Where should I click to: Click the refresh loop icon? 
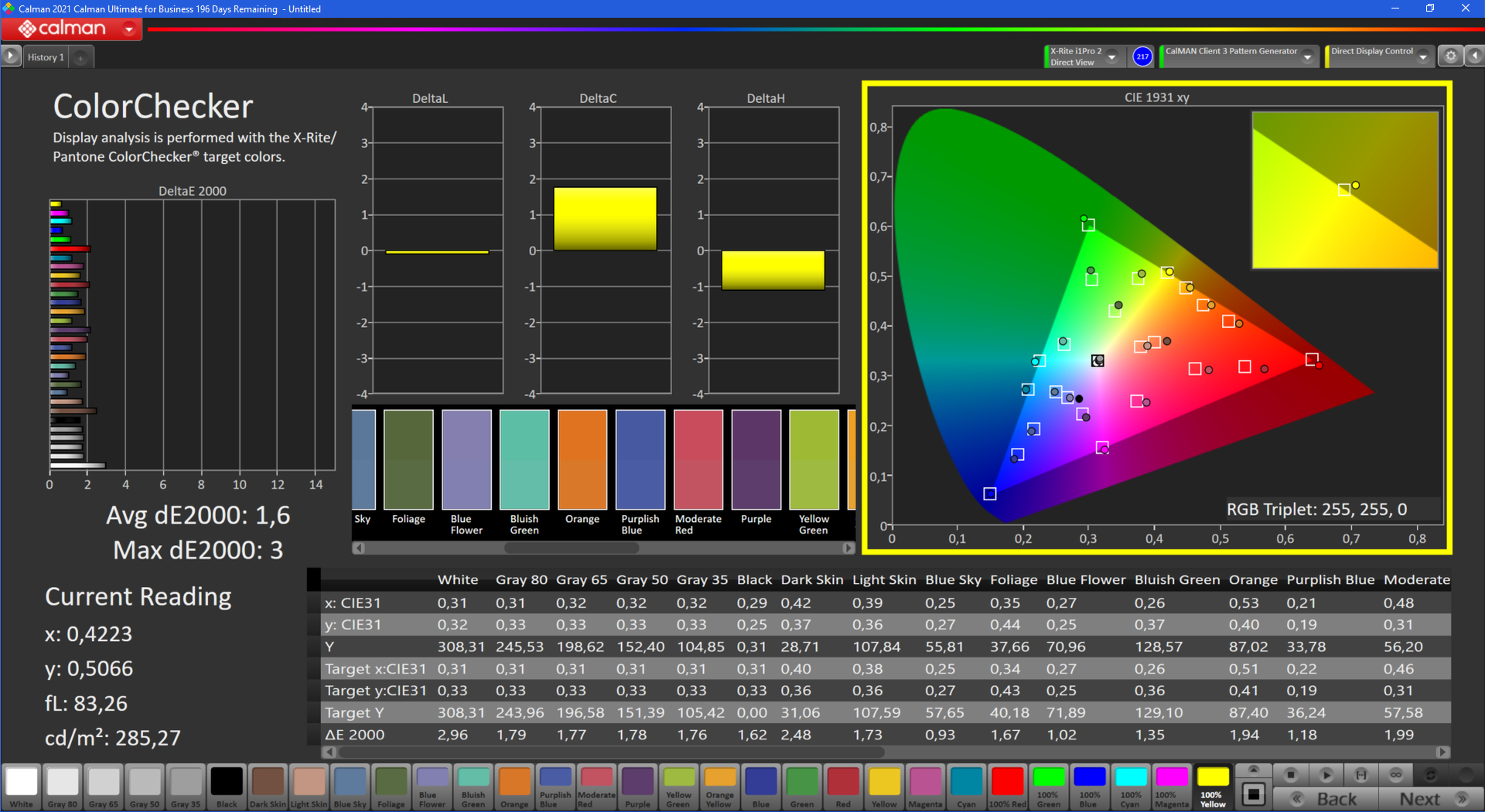1431,775
